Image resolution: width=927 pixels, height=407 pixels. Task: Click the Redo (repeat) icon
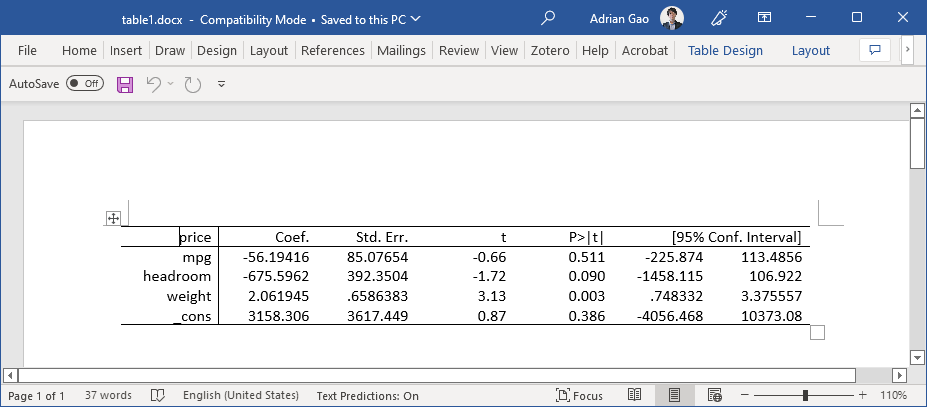point(192,85)
